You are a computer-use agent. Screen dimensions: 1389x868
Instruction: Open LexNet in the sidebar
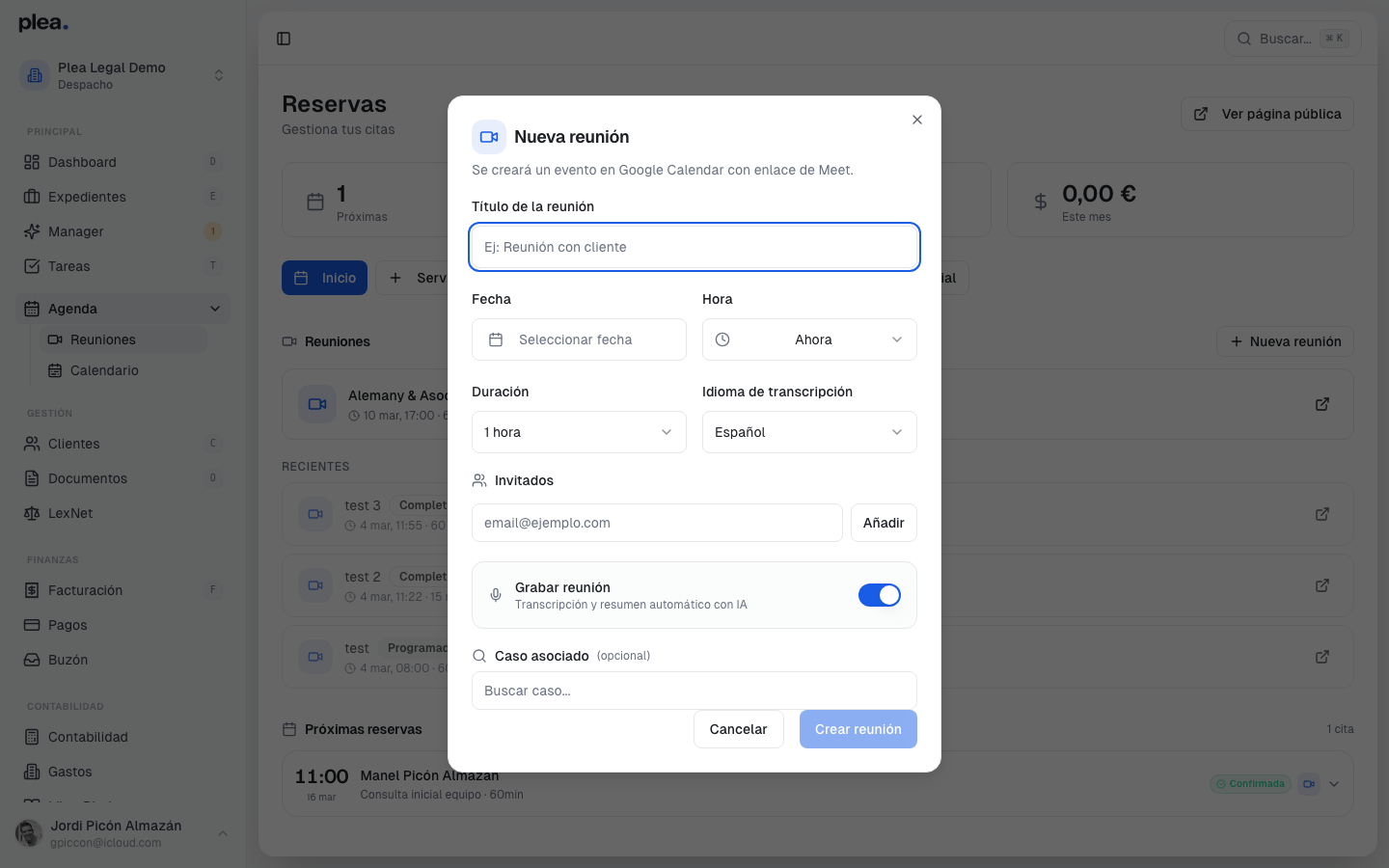(123, 513)
